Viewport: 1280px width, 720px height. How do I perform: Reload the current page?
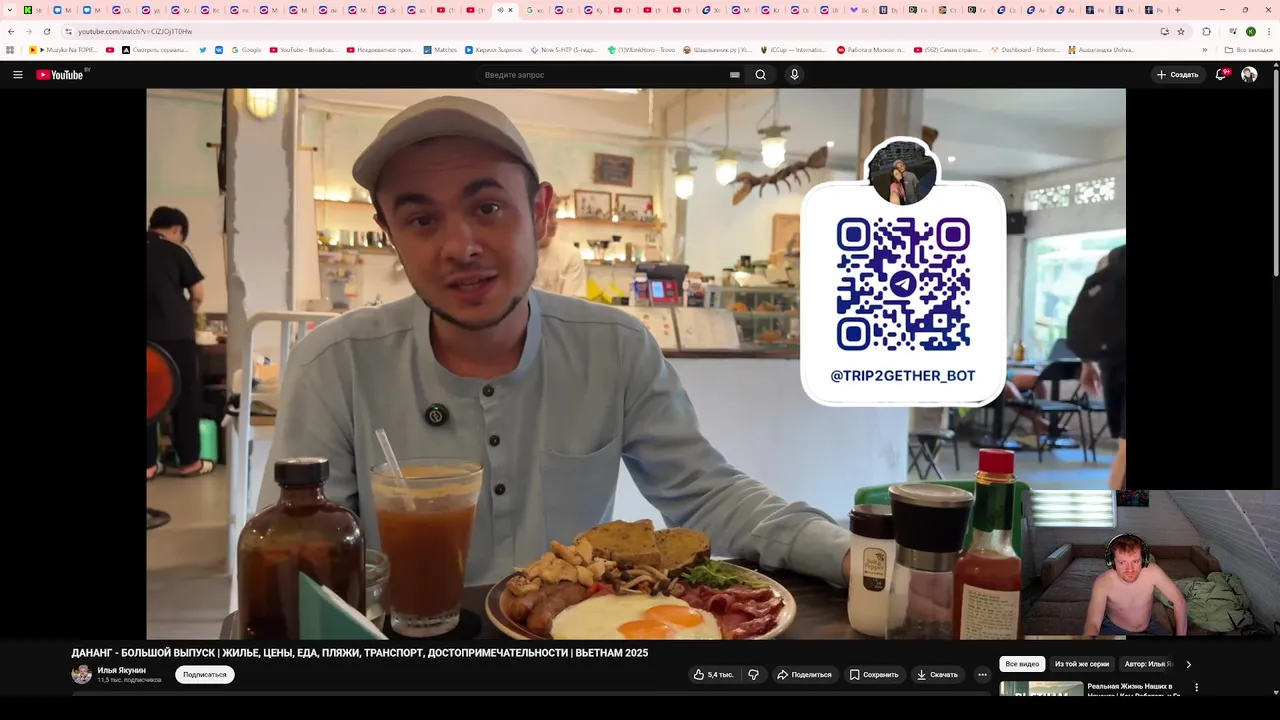[46, 31]
